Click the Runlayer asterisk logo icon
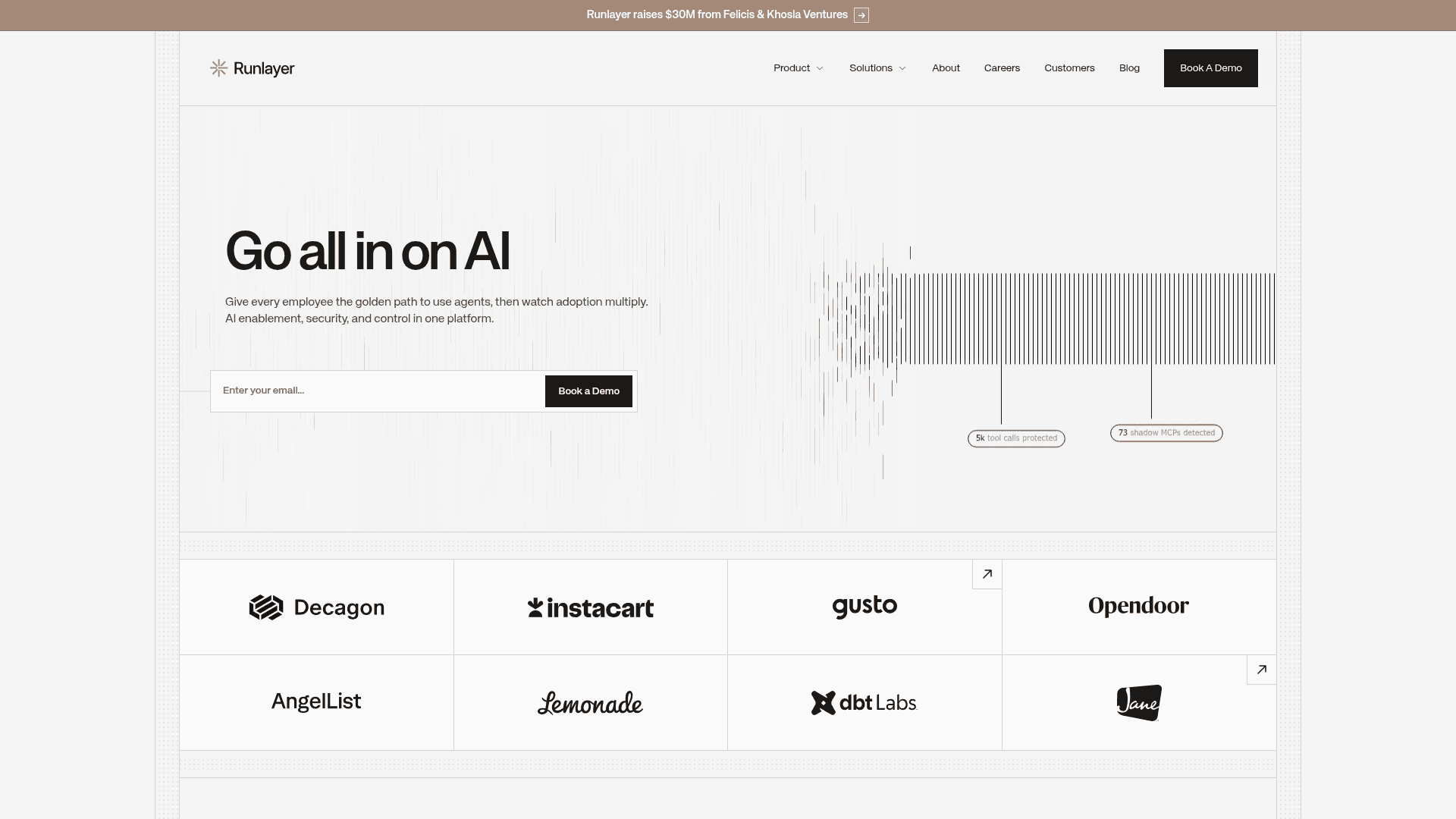This screenshot has width=1456, height=819. point(218,68)
